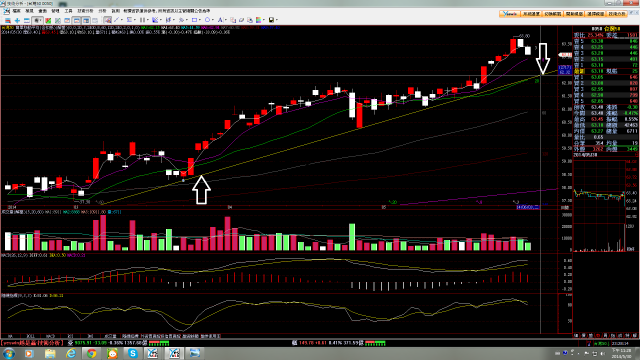The width and height of the screenshot is (640, 360).
Task: Open Skype from taskbar
Action: click(x=133, y=353)
